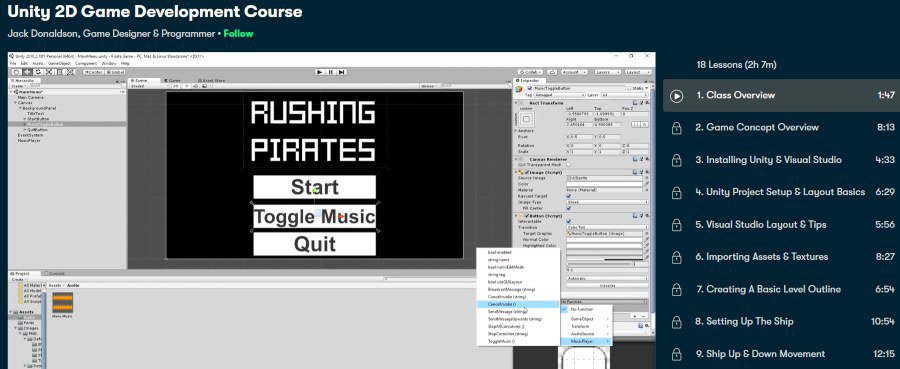
Task: Open the Tag dropdown in Inspector
Action: pyautogui.click(x=559, y=95)
